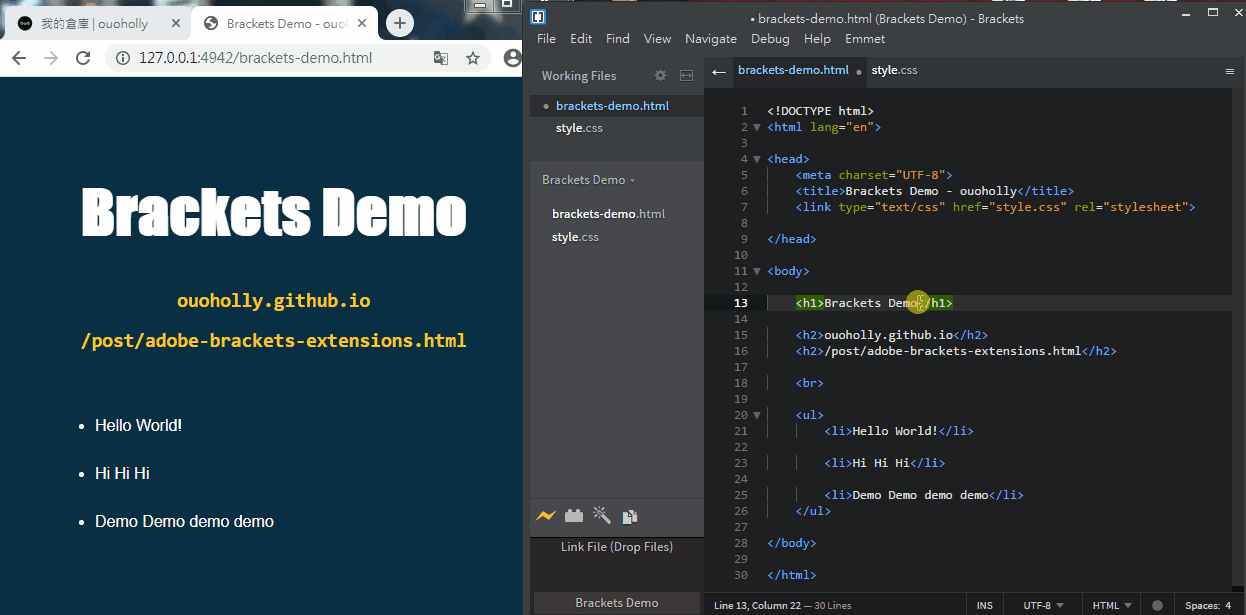Click the back arrow beside editor tabs
This screenshot has height=615, width=1246.
pos(718,71)
